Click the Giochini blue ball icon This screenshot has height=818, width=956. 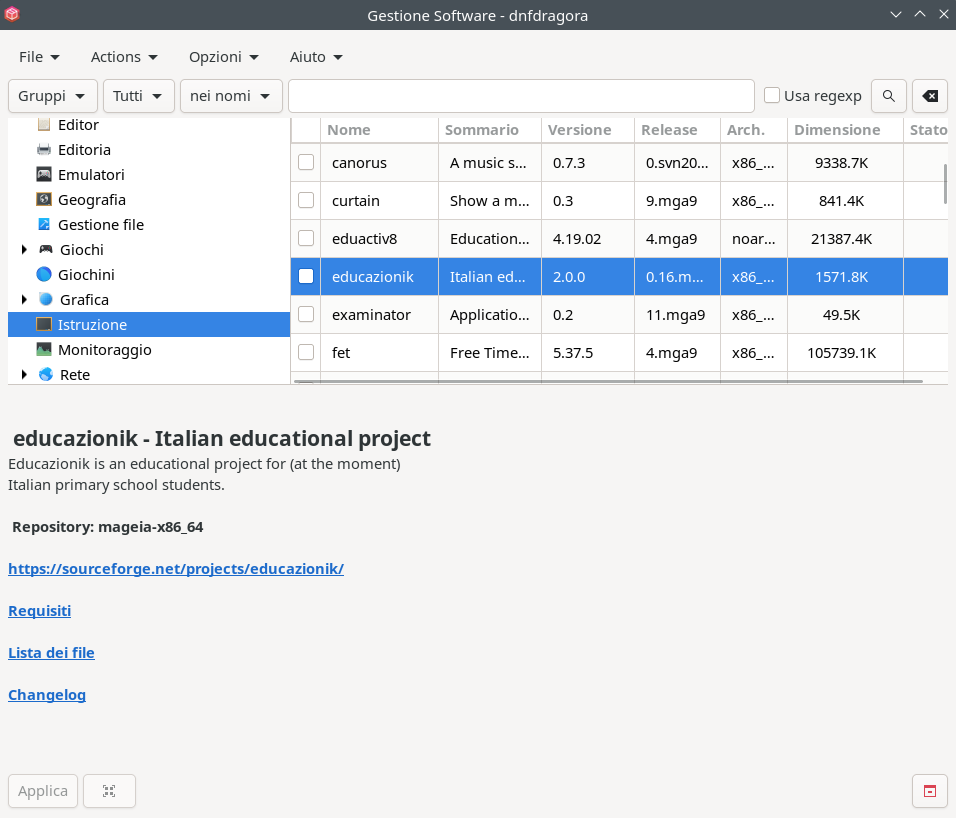(x=44, y=274)
